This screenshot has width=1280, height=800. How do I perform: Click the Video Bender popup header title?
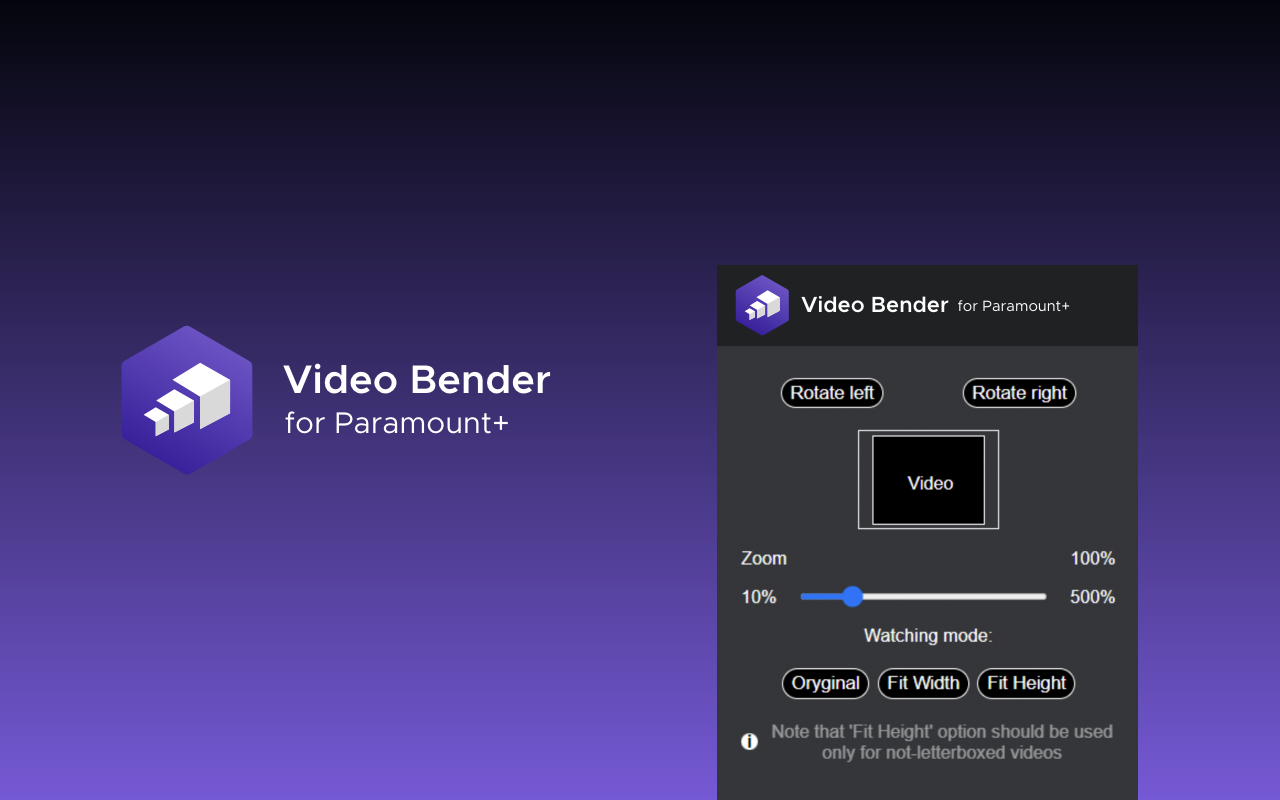[875, 305]
